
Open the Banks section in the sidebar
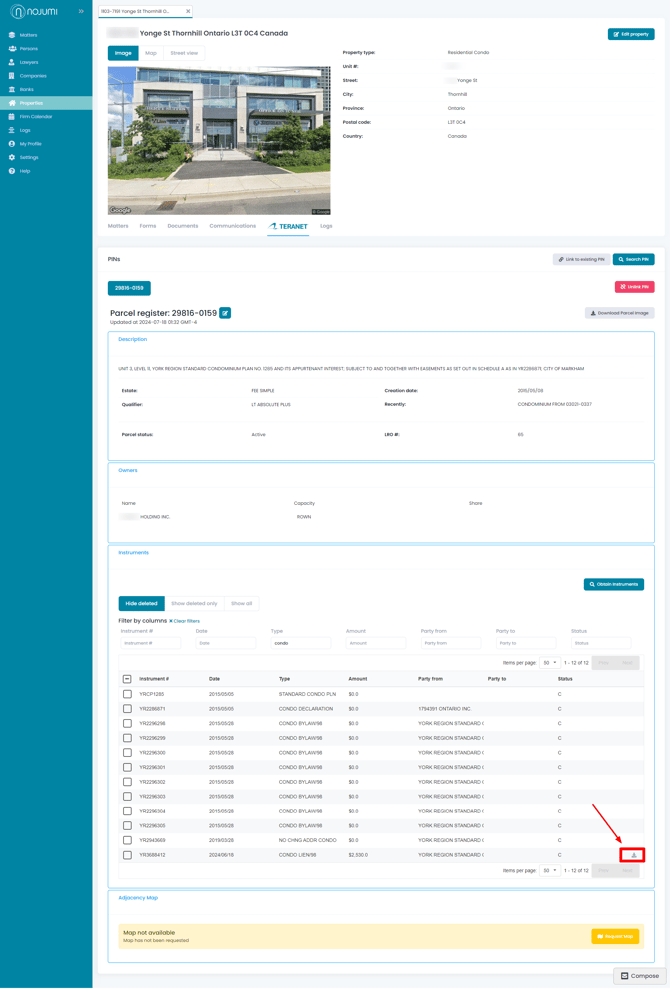[x=27, y=89]
